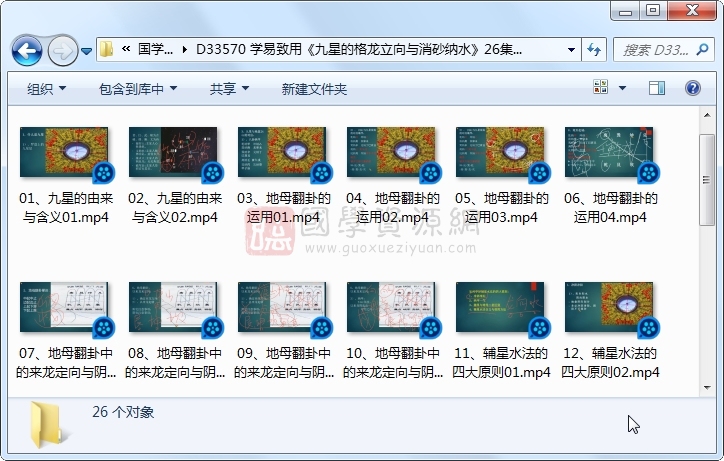Select video 06、地母翻卦的运用04.mp4 thumbnail
The image size is (724, 461).
tap(609, 152)
